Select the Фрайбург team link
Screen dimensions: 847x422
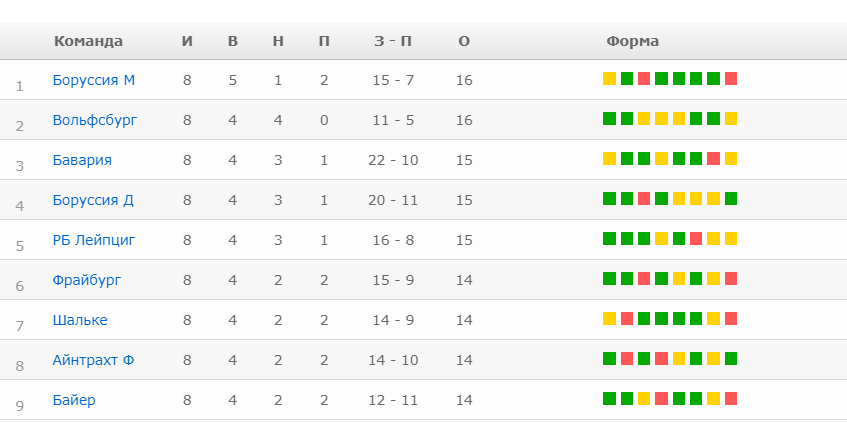(x=87, y=280)
